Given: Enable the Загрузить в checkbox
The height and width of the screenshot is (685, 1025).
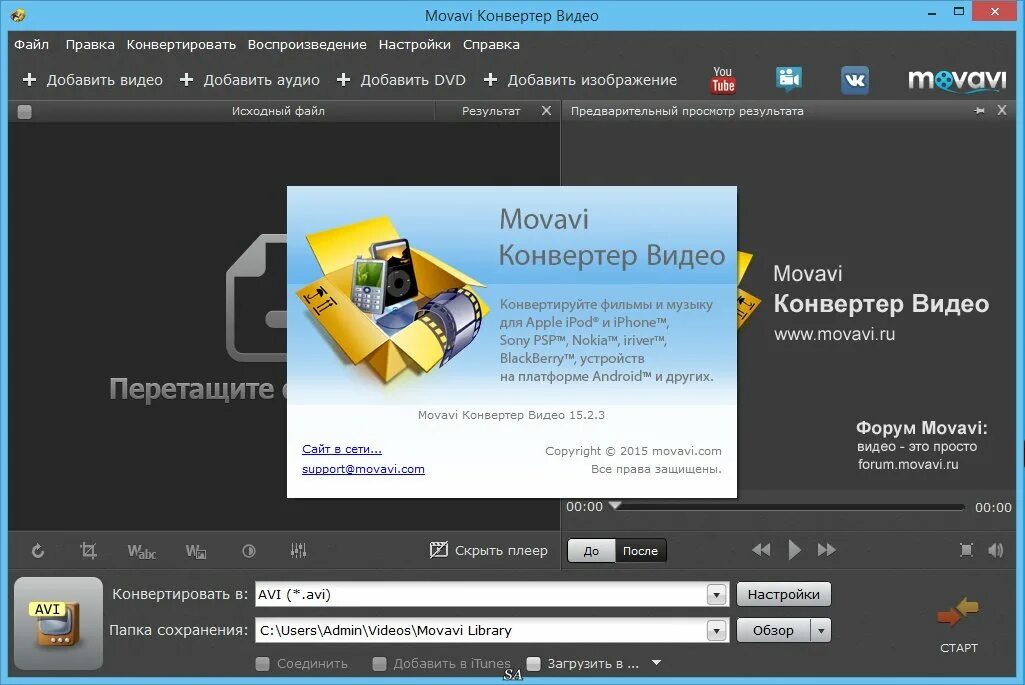Looking at the screenshot, I should (x=533, y=663).
